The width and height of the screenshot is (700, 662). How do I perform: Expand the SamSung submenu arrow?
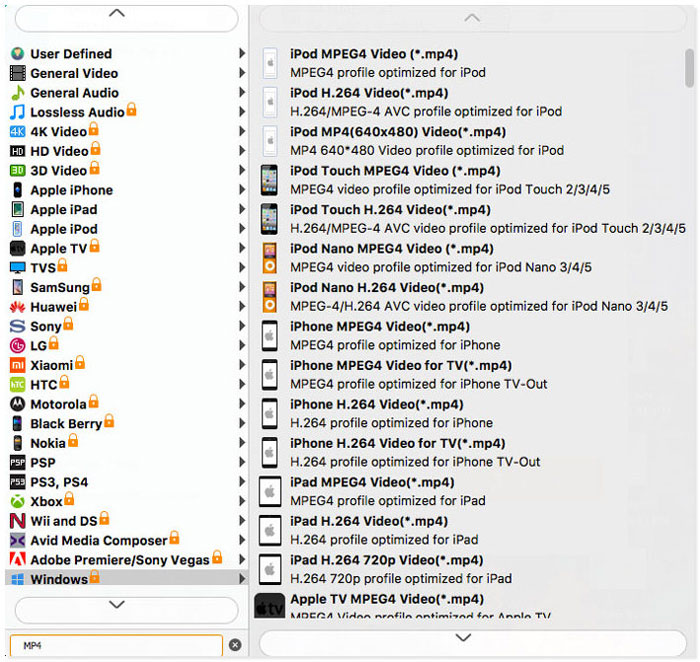pos(242,287)
